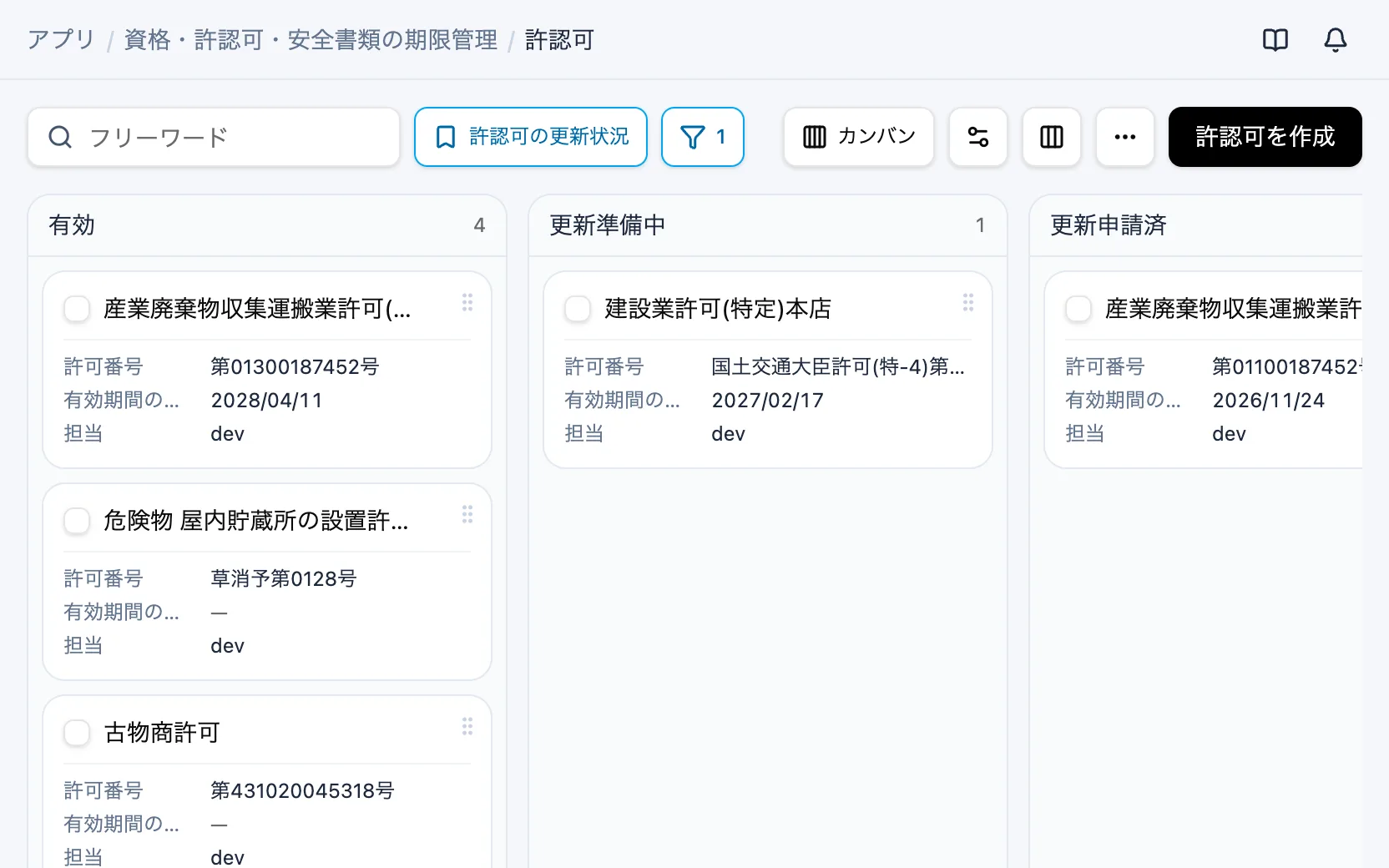Viewport: 1389px width, 868px height.
Task: Open the more options ellipsis menu
Action: 1125,137
